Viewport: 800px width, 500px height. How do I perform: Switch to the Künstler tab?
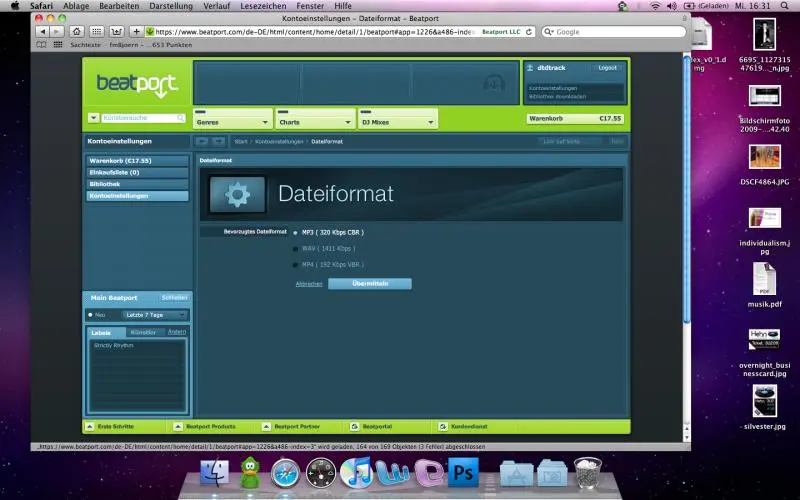[x=143, y=331]
